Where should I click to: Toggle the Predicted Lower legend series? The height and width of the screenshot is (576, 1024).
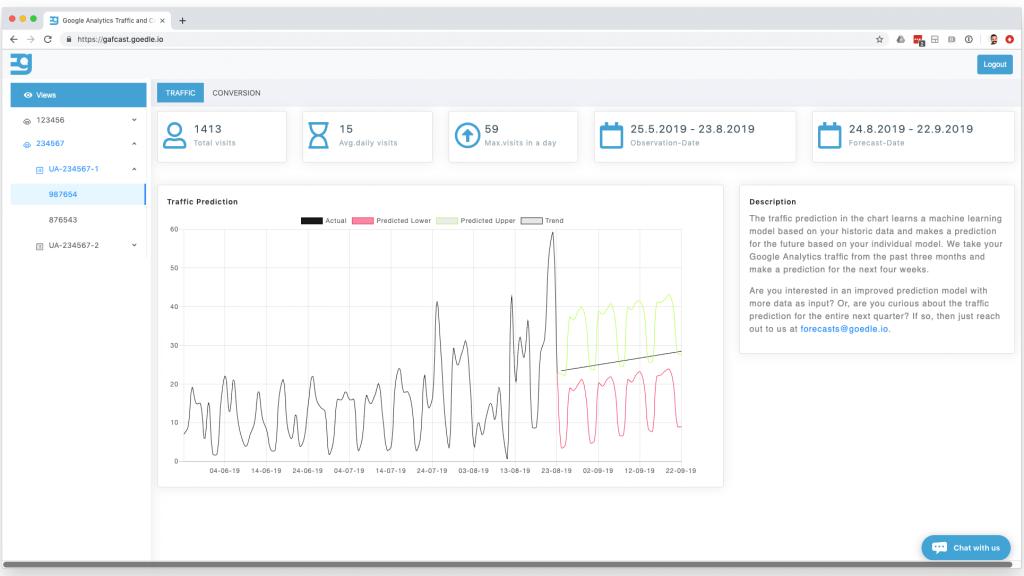coord(391,221)
